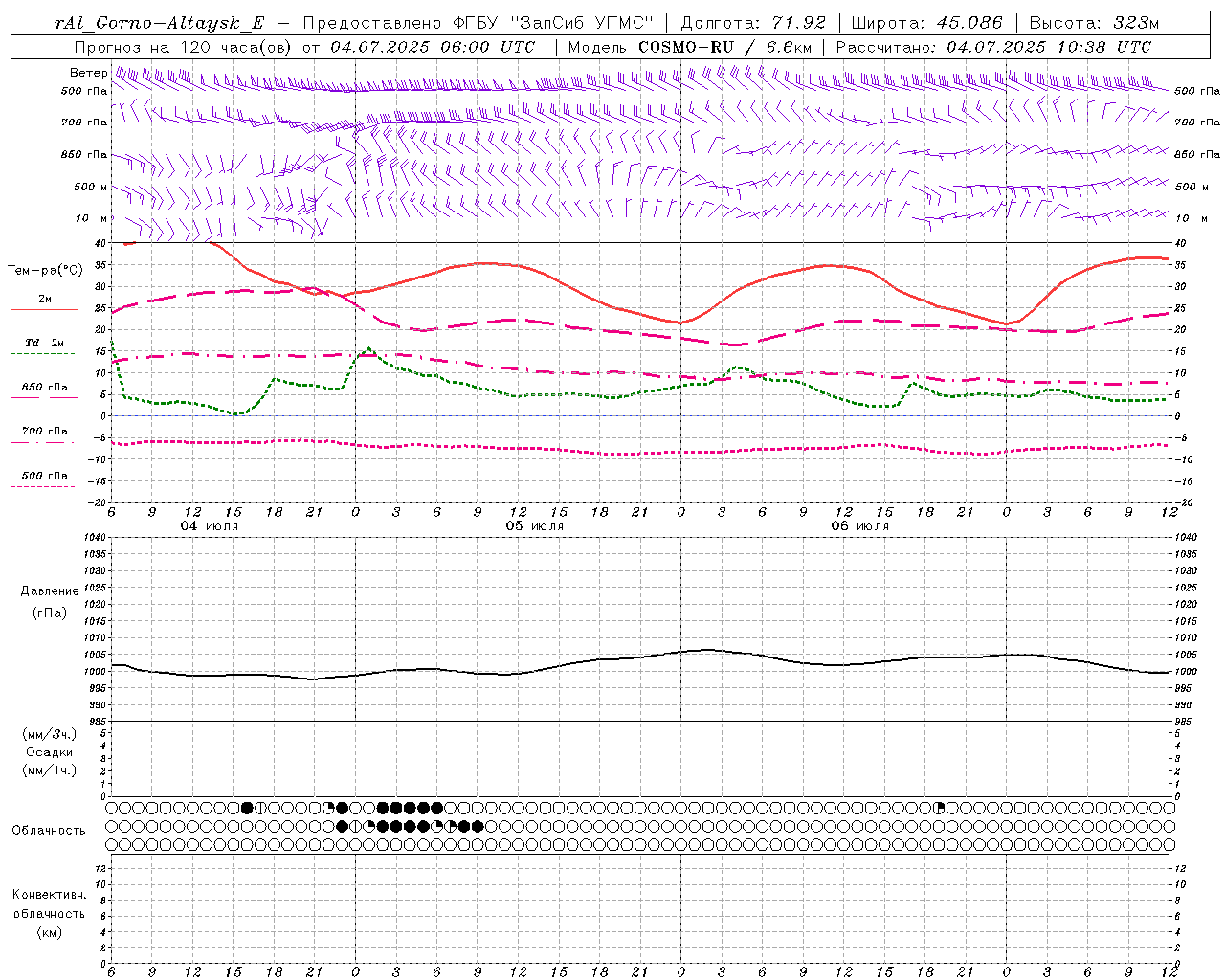Click the (мм/3ч.) precipitation unit label

(x=50, y=734)
